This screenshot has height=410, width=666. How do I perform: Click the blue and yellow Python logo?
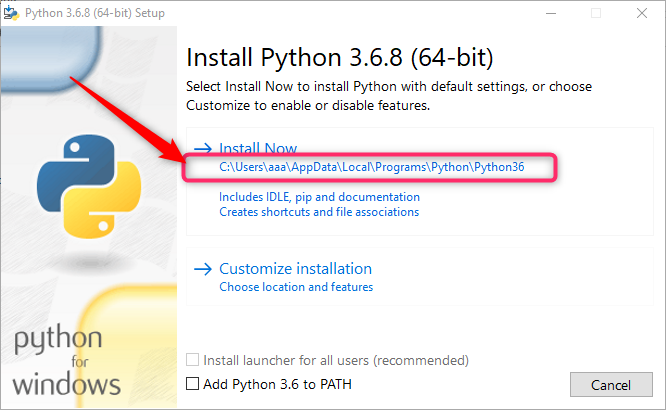[x=89, y=187]
